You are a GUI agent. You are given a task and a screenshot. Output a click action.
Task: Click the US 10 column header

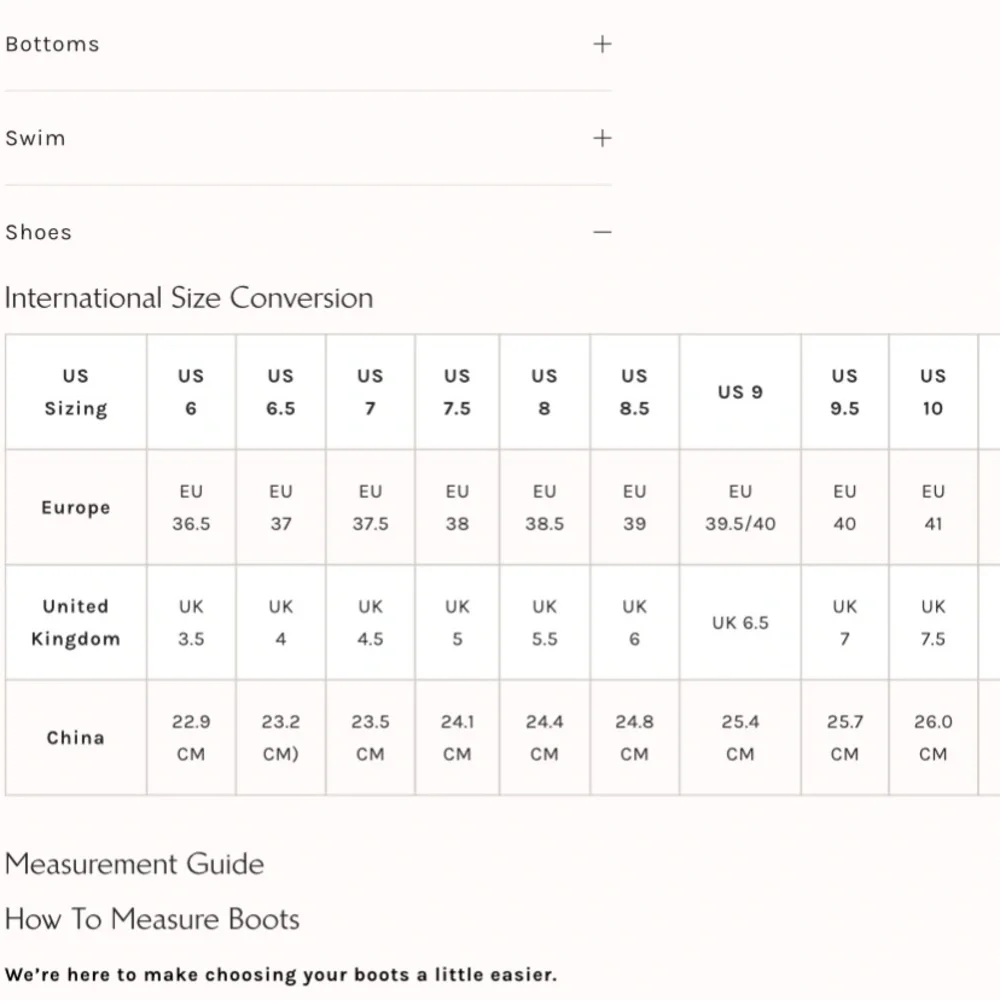point(933,392)
